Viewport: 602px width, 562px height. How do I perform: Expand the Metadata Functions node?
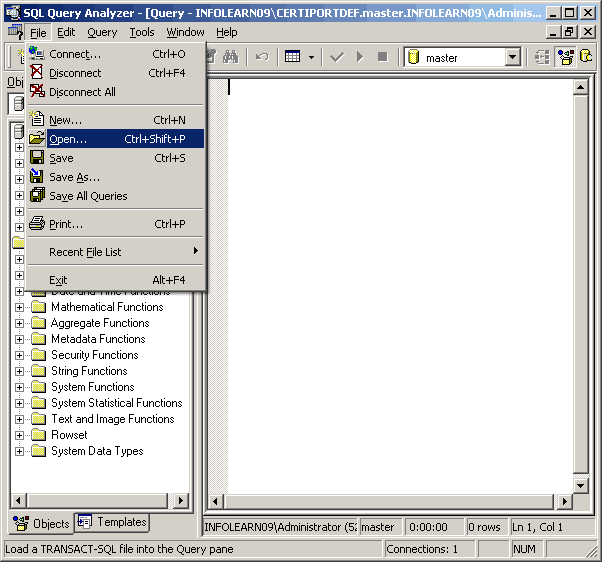19,339
